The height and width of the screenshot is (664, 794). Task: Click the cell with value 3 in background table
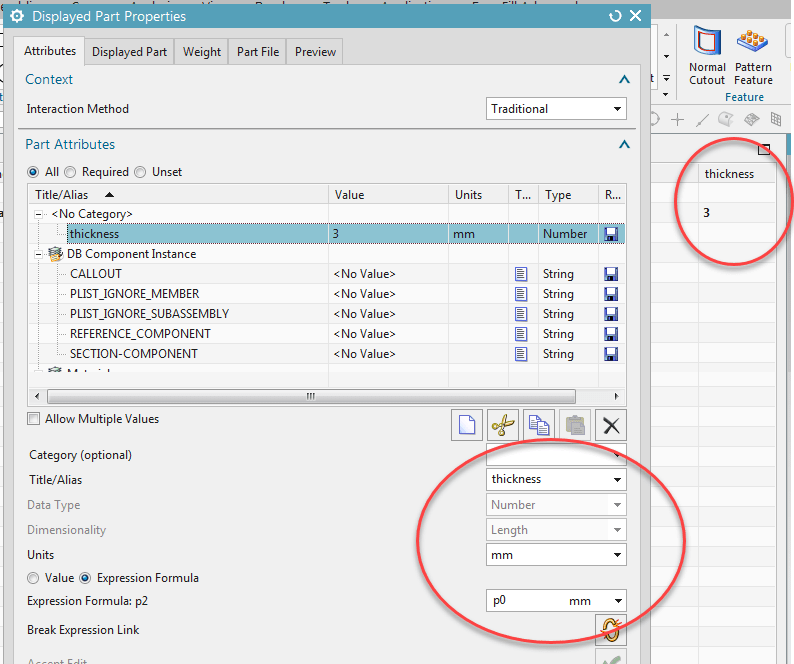pos(737,213)
